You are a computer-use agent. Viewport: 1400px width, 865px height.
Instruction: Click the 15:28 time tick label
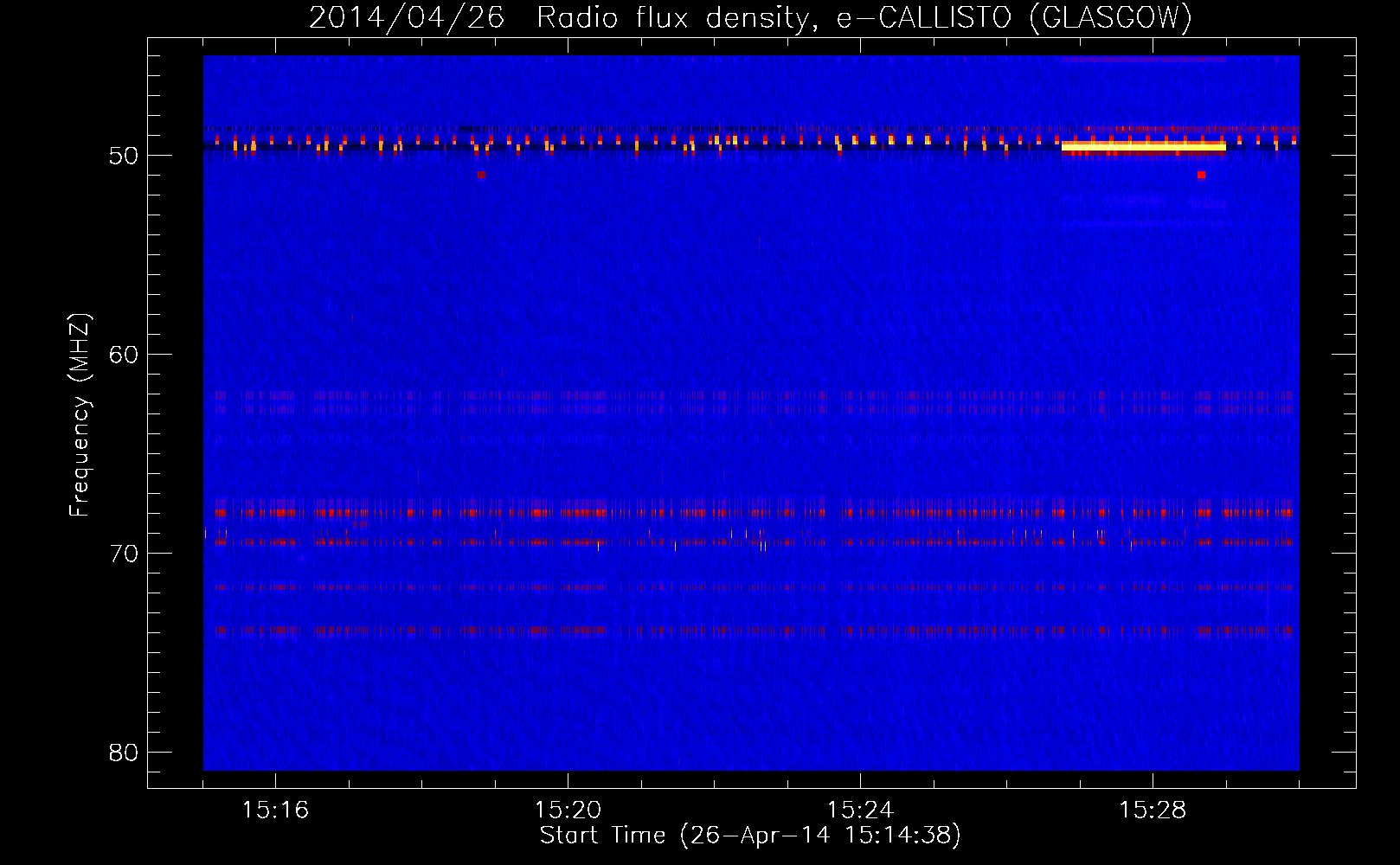click(1153, 810)
